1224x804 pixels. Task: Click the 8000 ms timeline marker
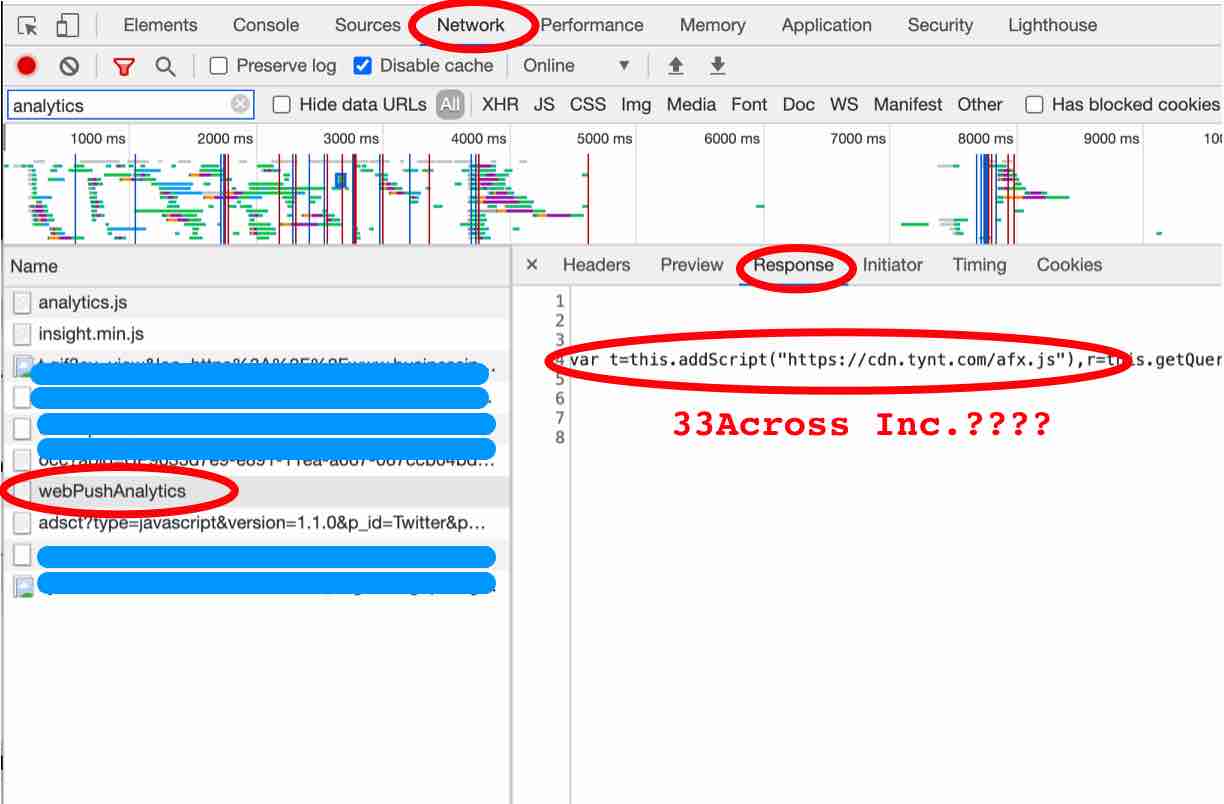(985, 139)
